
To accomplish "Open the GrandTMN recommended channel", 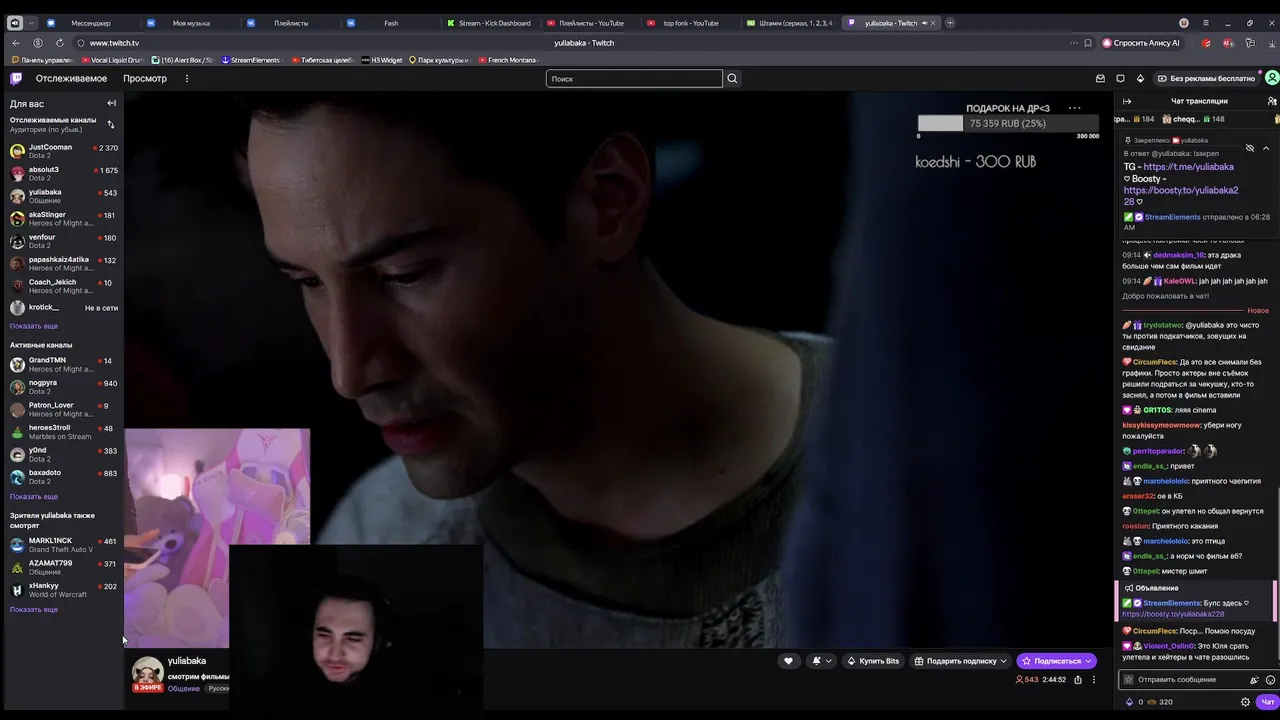I will 63,364.
